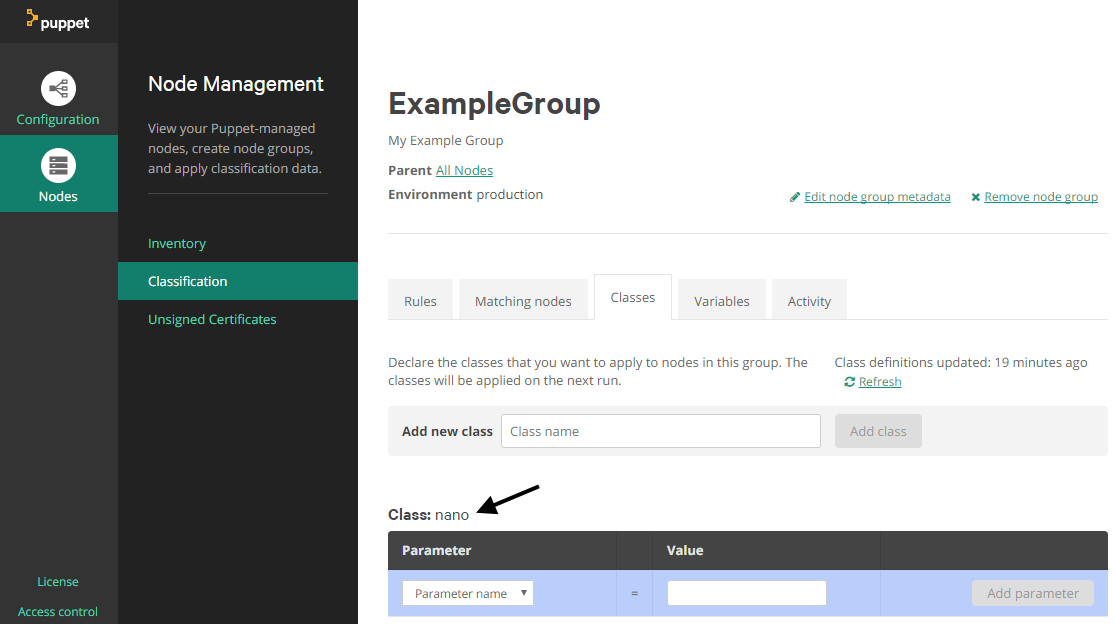This screenshot has height=624, width=1115.
Task: Click the 'Class: nano' label
Action: tap(429, 515)
